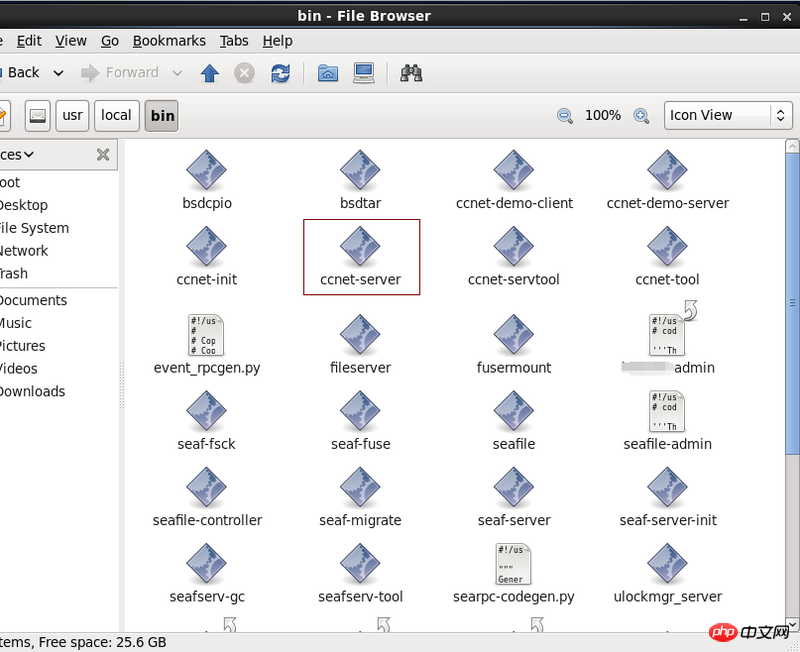Screen dimensions: 800x652
Task: Open Downloads bookmark in the sidebar
Action: click(x=33, y=391)
